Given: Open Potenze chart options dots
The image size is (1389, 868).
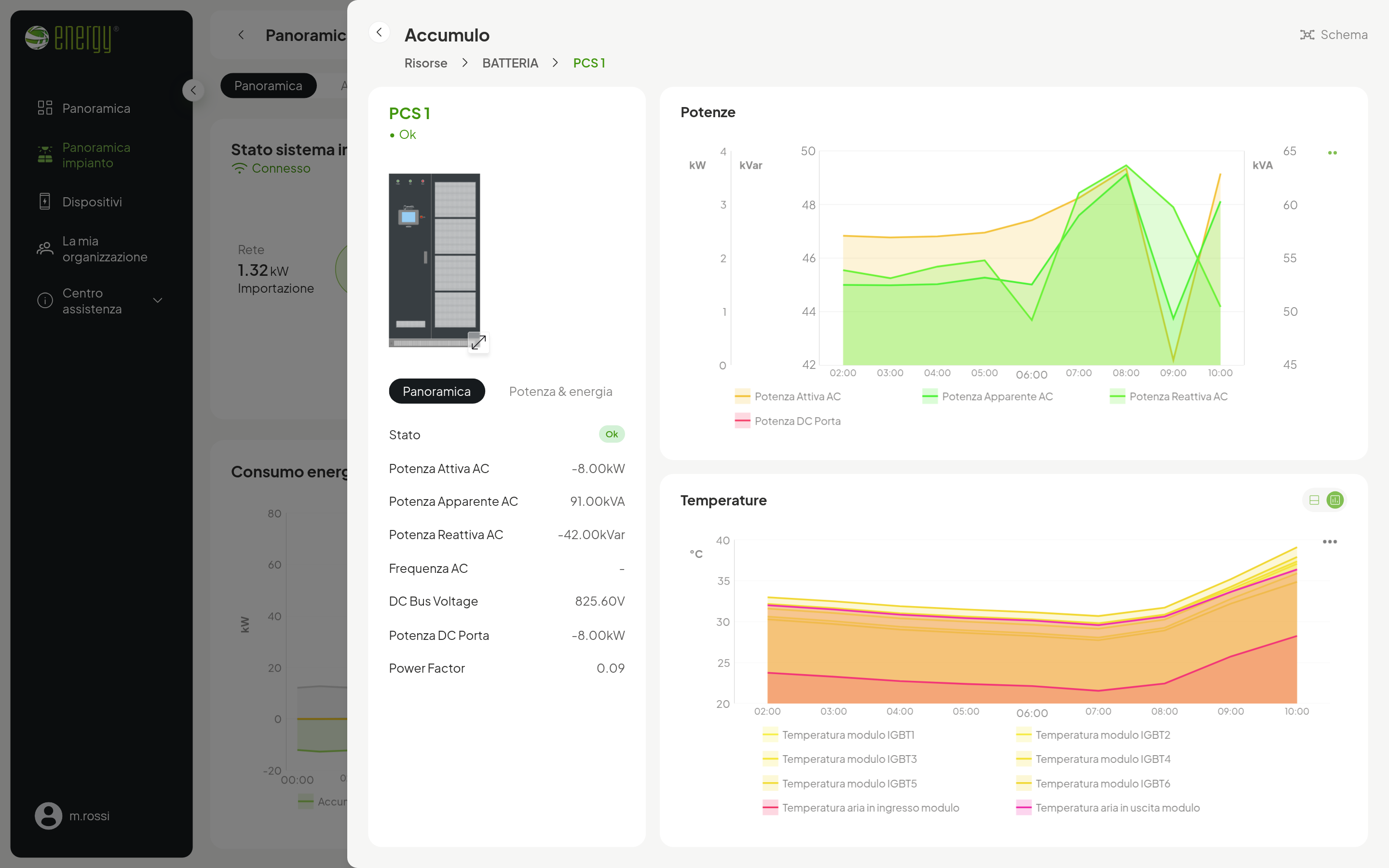Looking at the screenshot, I should (x=1332, y=153).
